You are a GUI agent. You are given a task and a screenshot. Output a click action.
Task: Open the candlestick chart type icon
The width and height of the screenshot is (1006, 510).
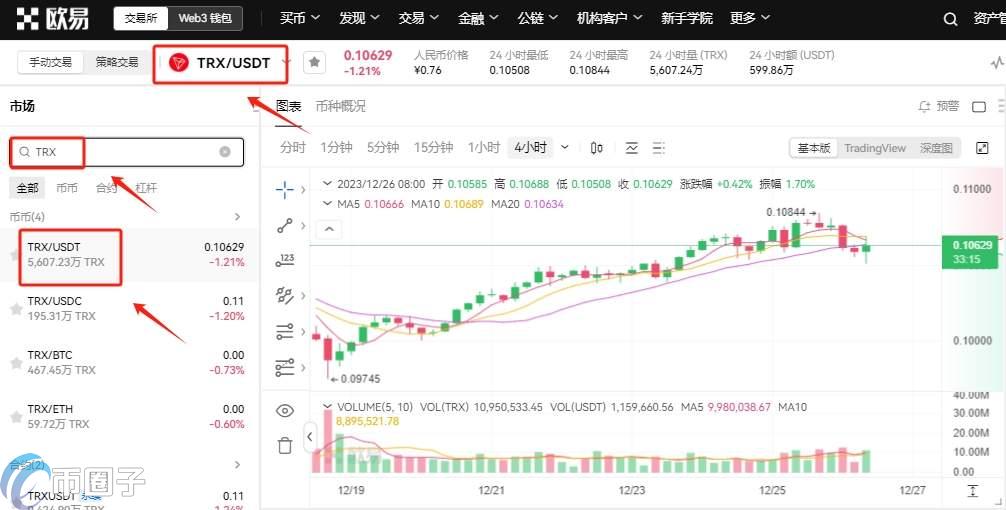pyautogui.click(x=596, y=148)
